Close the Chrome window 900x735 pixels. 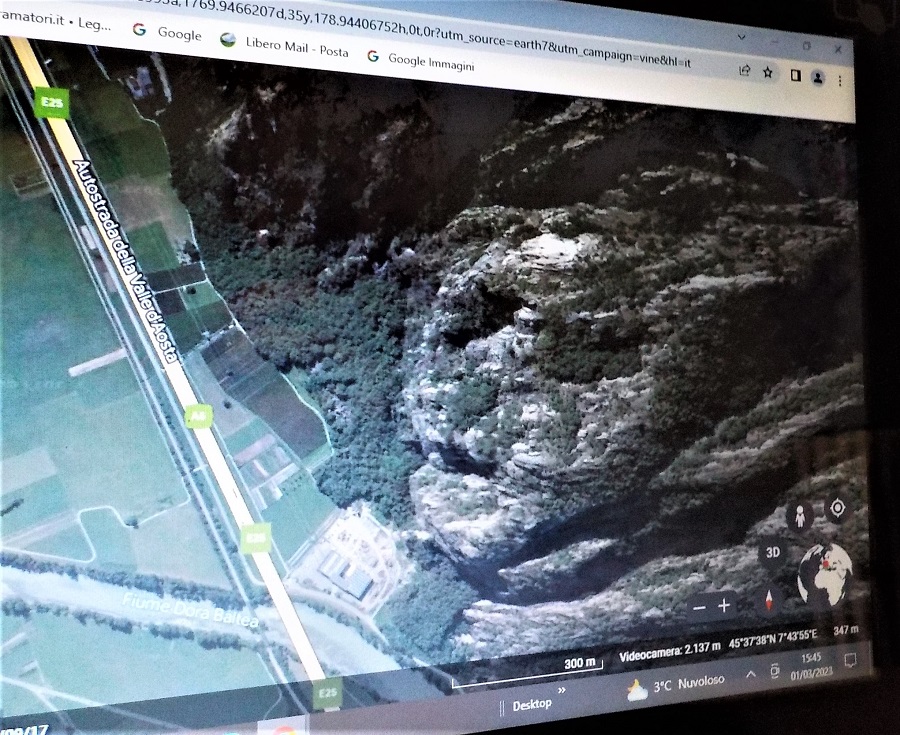click(x=838, y=49)
